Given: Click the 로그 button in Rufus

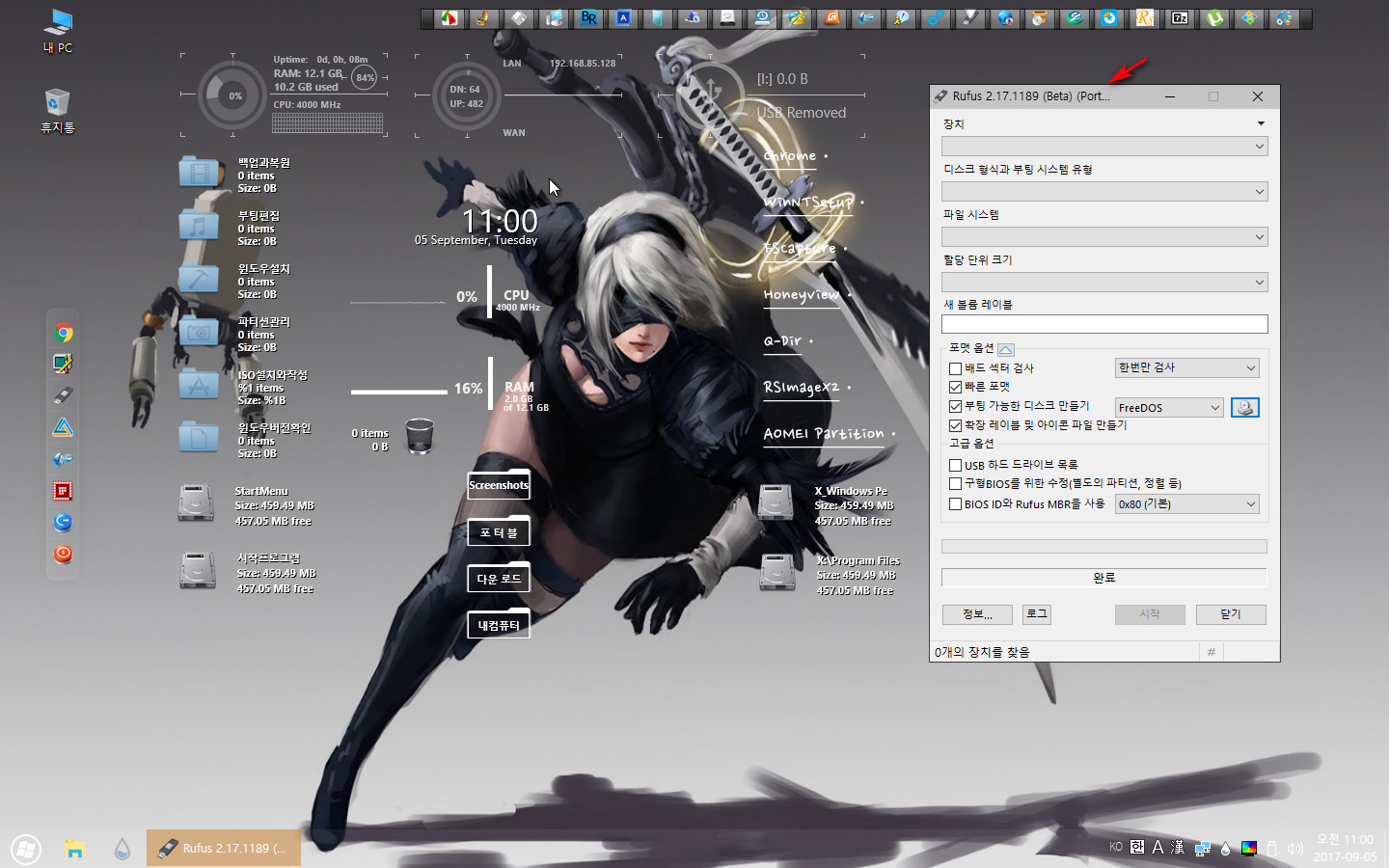Looking at the screenshot, I should [1037, 613].
